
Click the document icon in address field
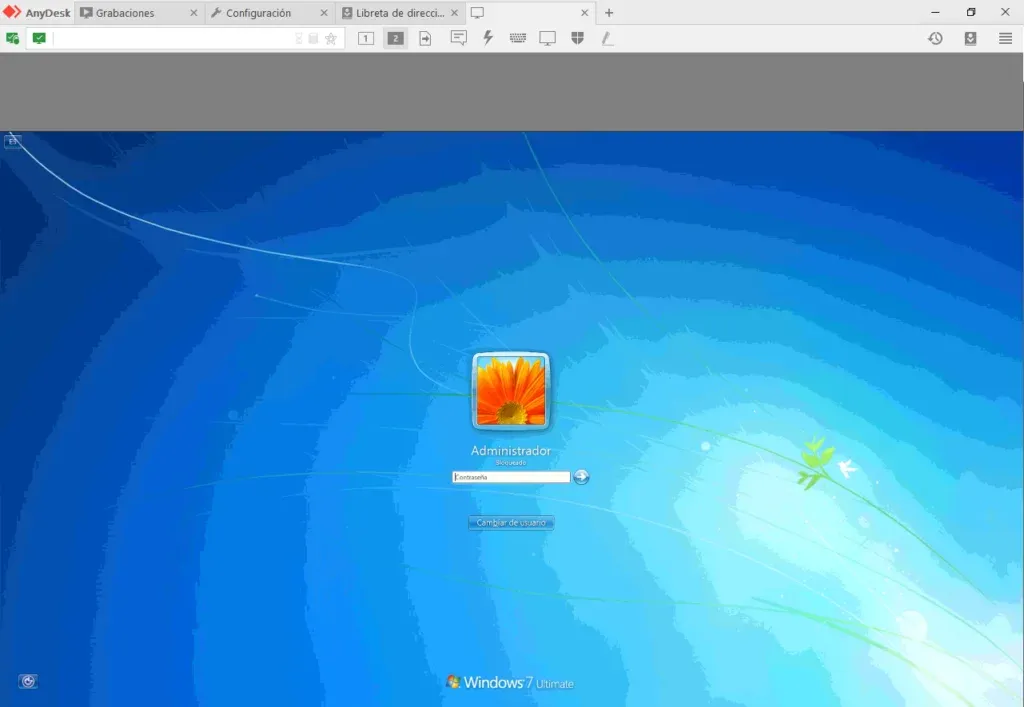(x=313, y=39)
